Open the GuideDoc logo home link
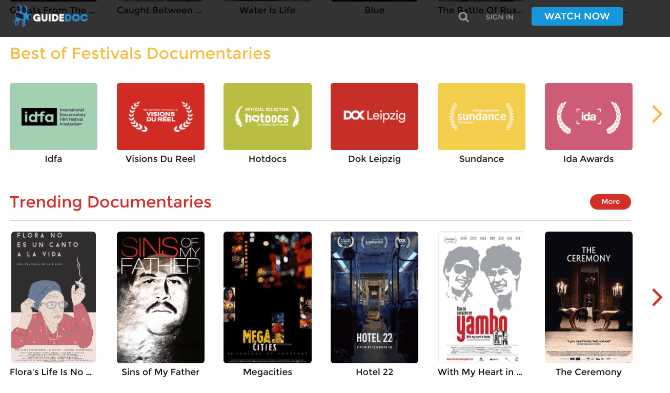 (50, 16)
